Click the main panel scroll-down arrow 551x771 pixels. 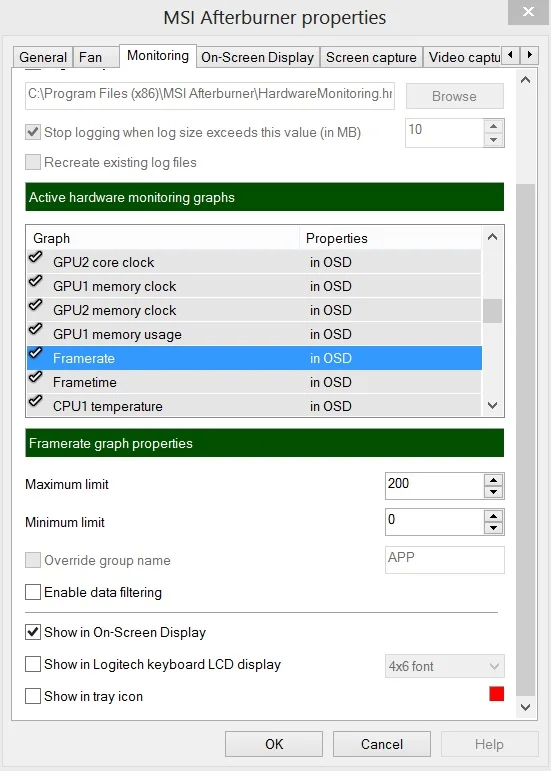[525, 707]
